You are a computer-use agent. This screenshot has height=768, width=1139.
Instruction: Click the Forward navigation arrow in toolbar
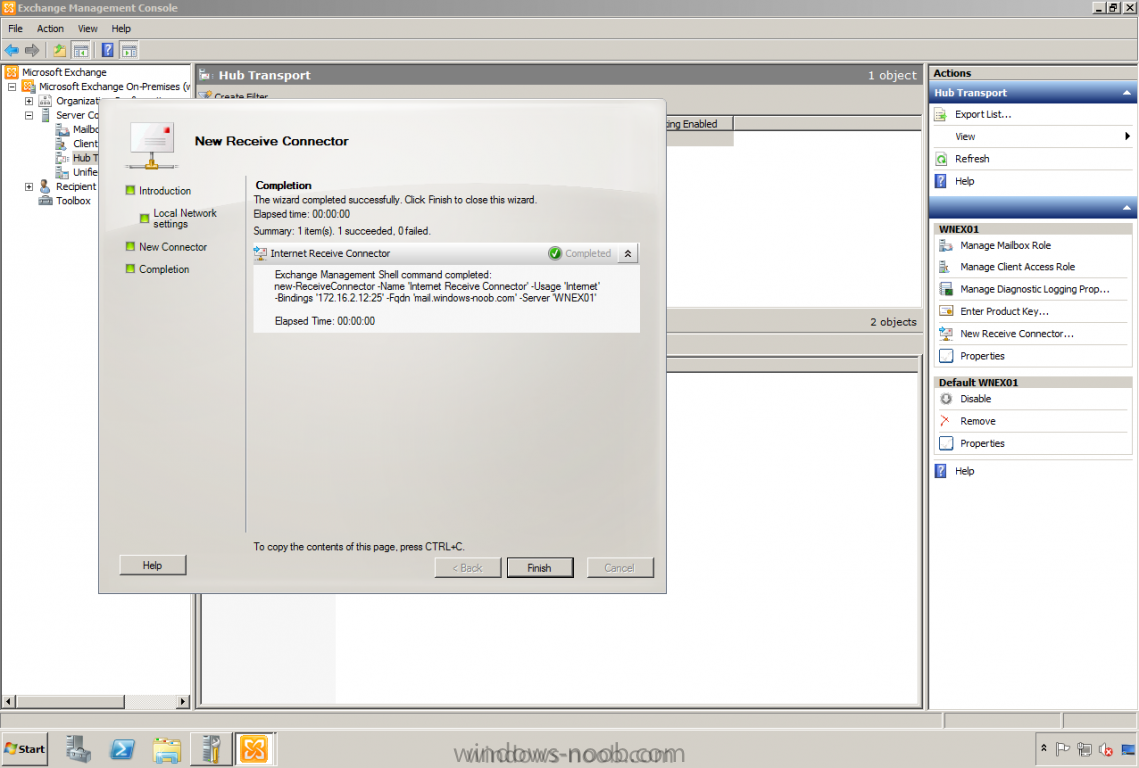tap(32, 50)
